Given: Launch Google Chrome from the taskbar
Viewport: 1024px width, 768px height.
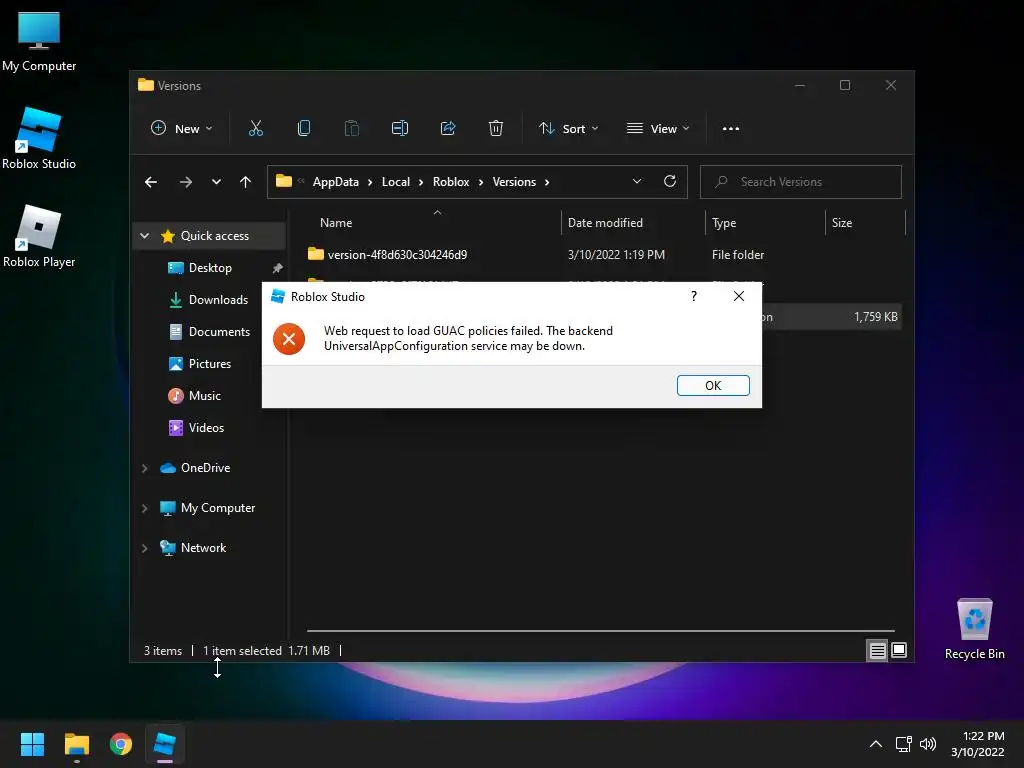Looking at the screenshot, I should point(121,744).
